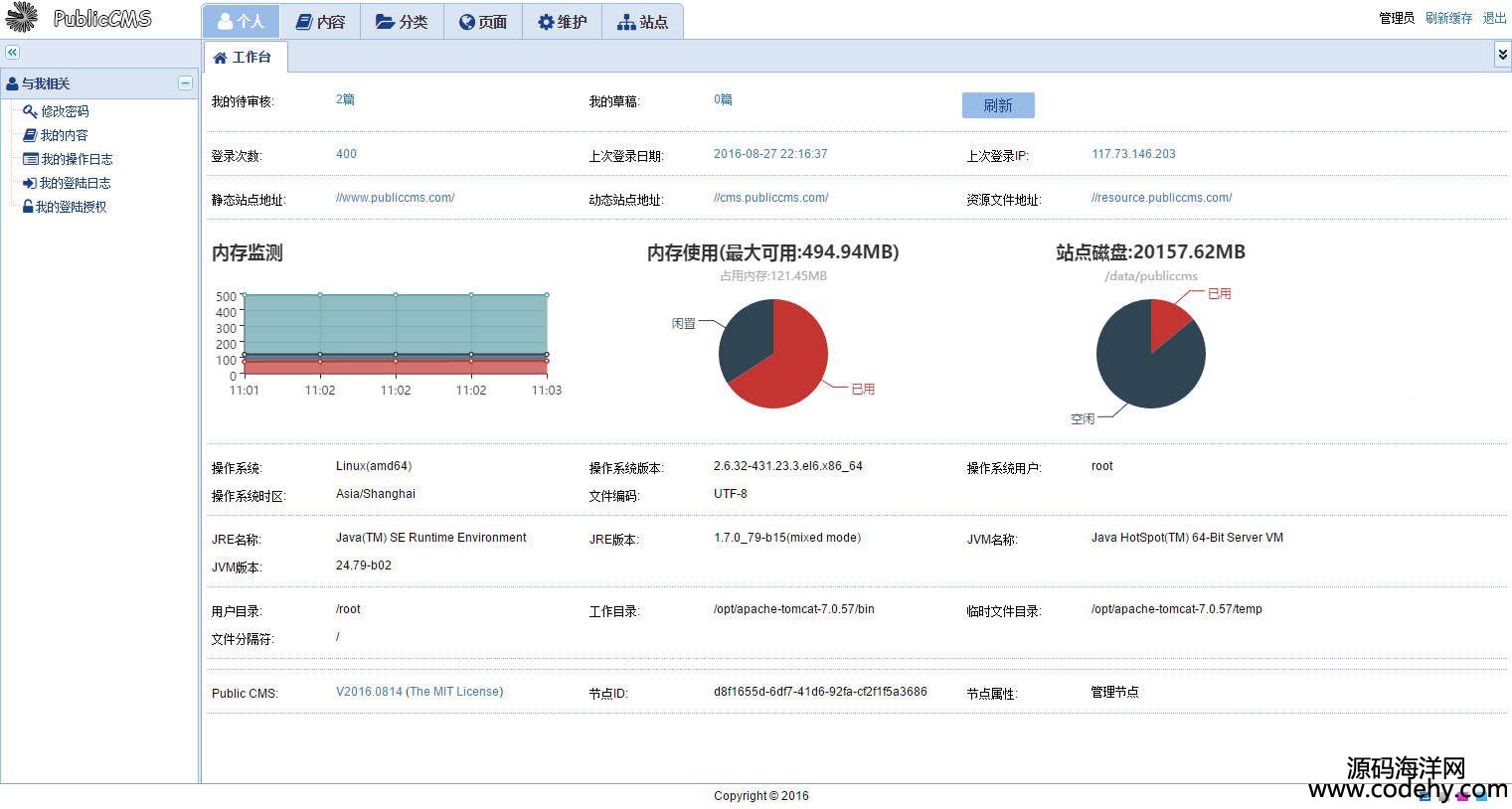The width and height of the screenshot is (1512, 809).
Task: Collapse the 与我相关 panel with minus button
Action: 185,83
